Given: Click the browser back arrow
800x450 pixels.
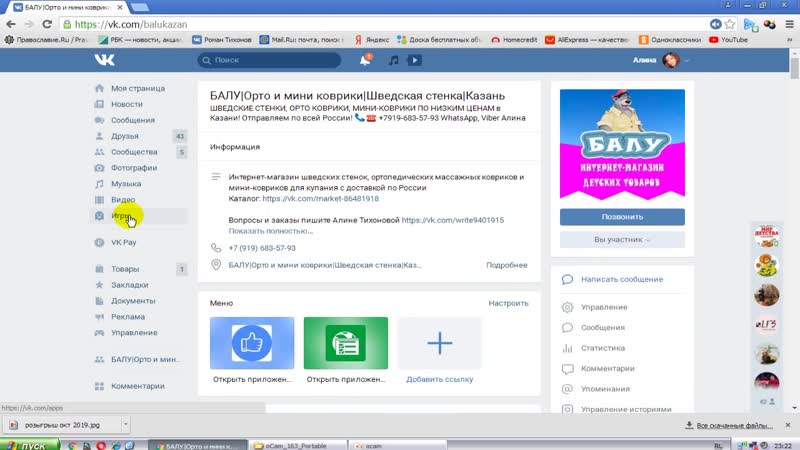Looking at the screenshot, I should [11, 24].
